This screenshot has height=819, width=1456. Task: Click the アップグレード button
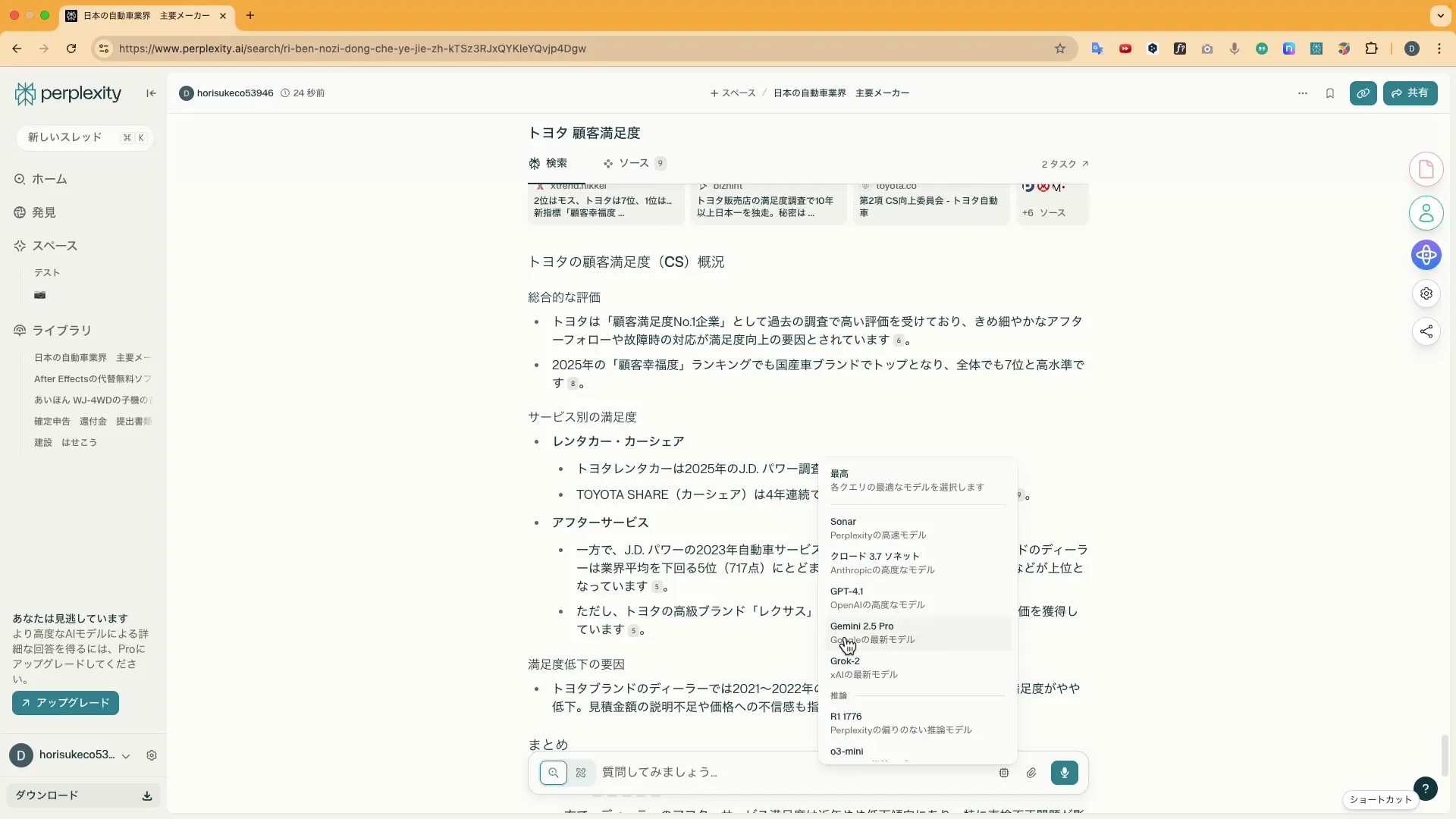click(x=64, y=703)
